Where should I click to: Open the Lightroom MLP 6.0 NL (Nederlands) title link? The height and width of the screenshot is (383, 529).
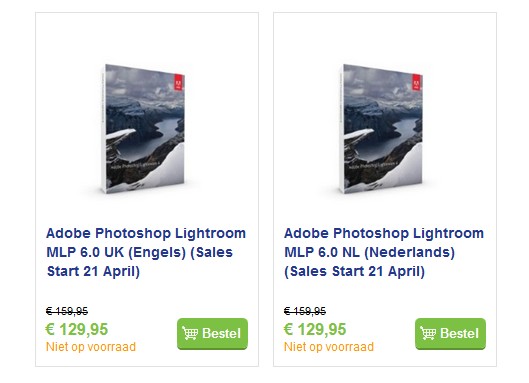[x=384, y=252]
